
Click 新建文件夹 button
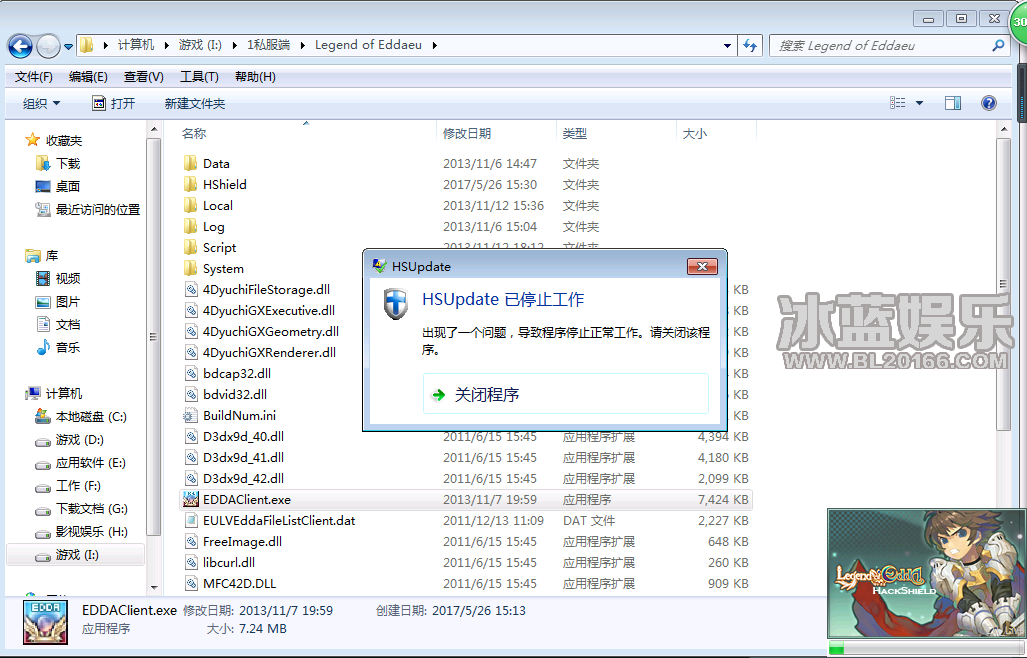pyautogui.click(x=195, y=103)
